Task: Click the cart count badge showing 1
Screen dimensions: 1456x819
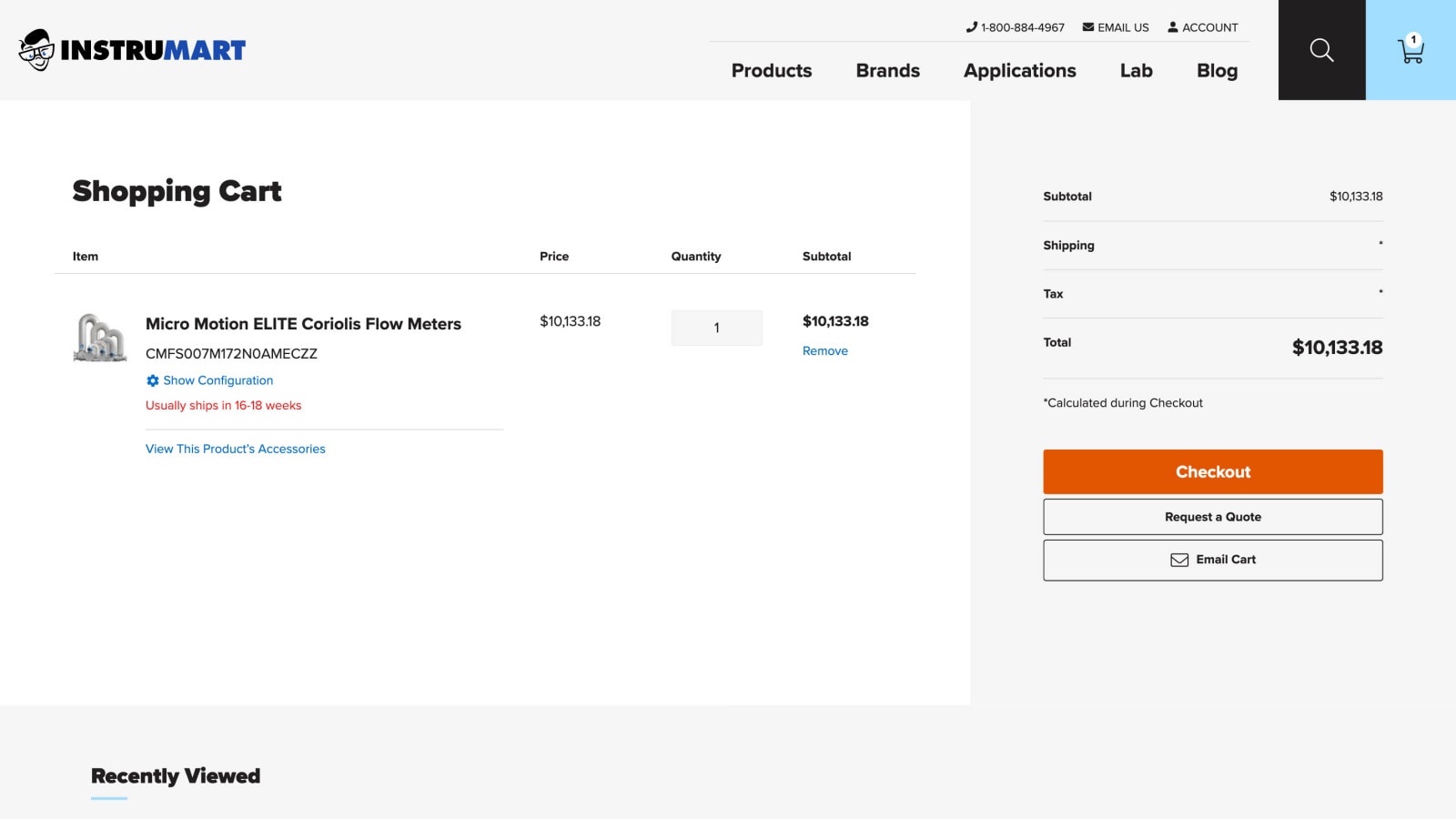Action: (1413, 39)
